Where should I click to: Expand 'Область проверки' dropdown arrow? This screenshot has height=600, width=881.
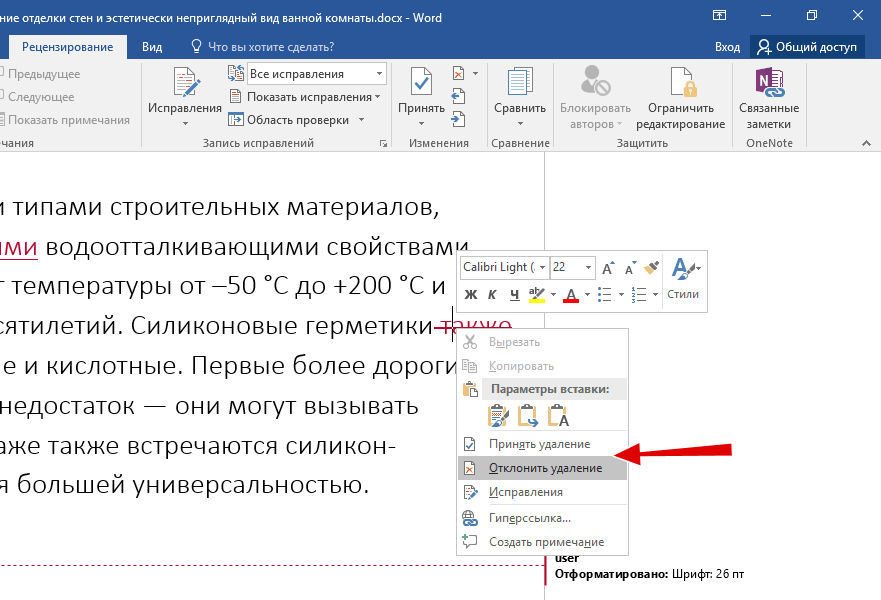click(x=361, y=120)
